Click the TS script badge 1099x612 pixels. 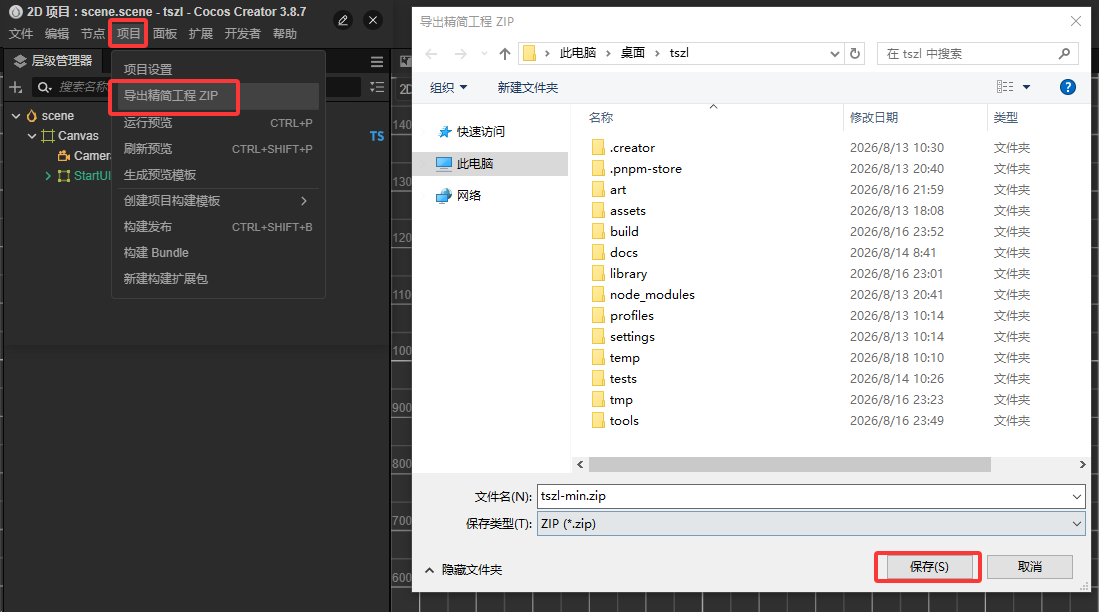coord(377,136)
